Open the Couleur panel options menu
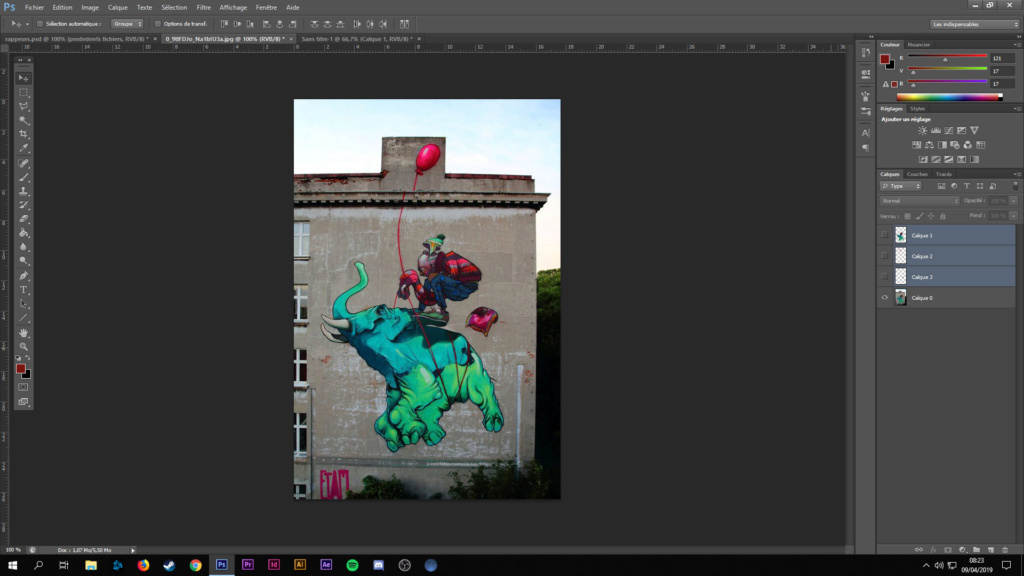This screenshot has height=576, width=1024. pos(1016,44)
